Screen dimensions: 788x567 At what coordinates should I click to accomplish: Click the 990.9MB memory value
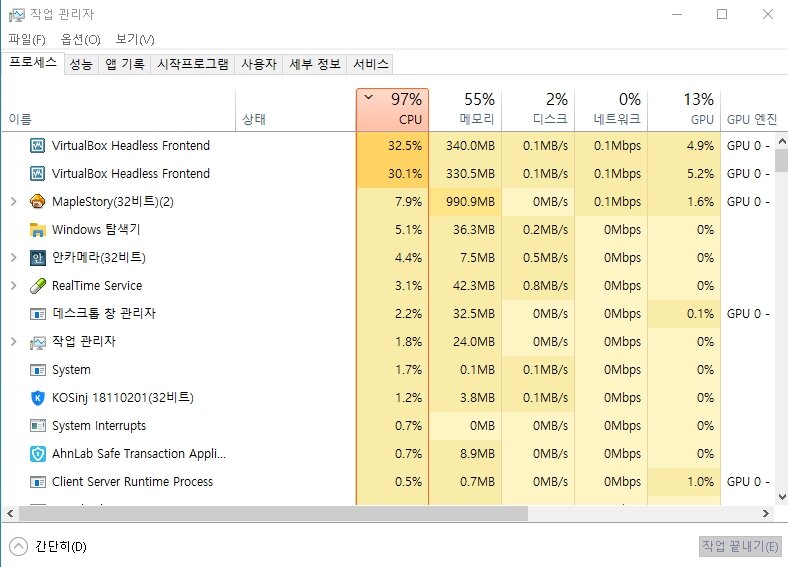click(470, 202)
